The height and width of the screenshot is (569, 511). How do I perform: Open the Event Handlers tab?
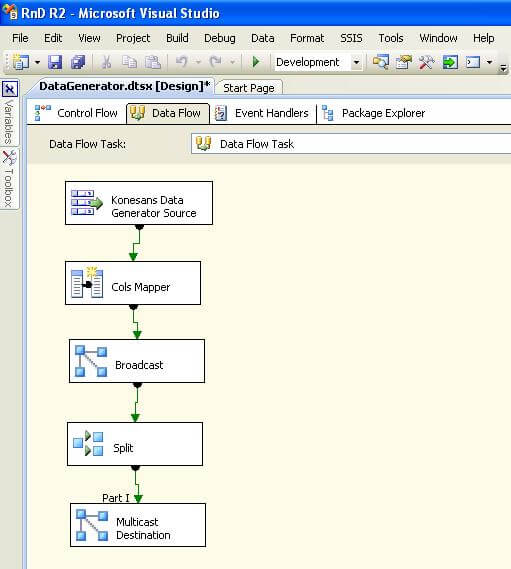tap(262, 113)
